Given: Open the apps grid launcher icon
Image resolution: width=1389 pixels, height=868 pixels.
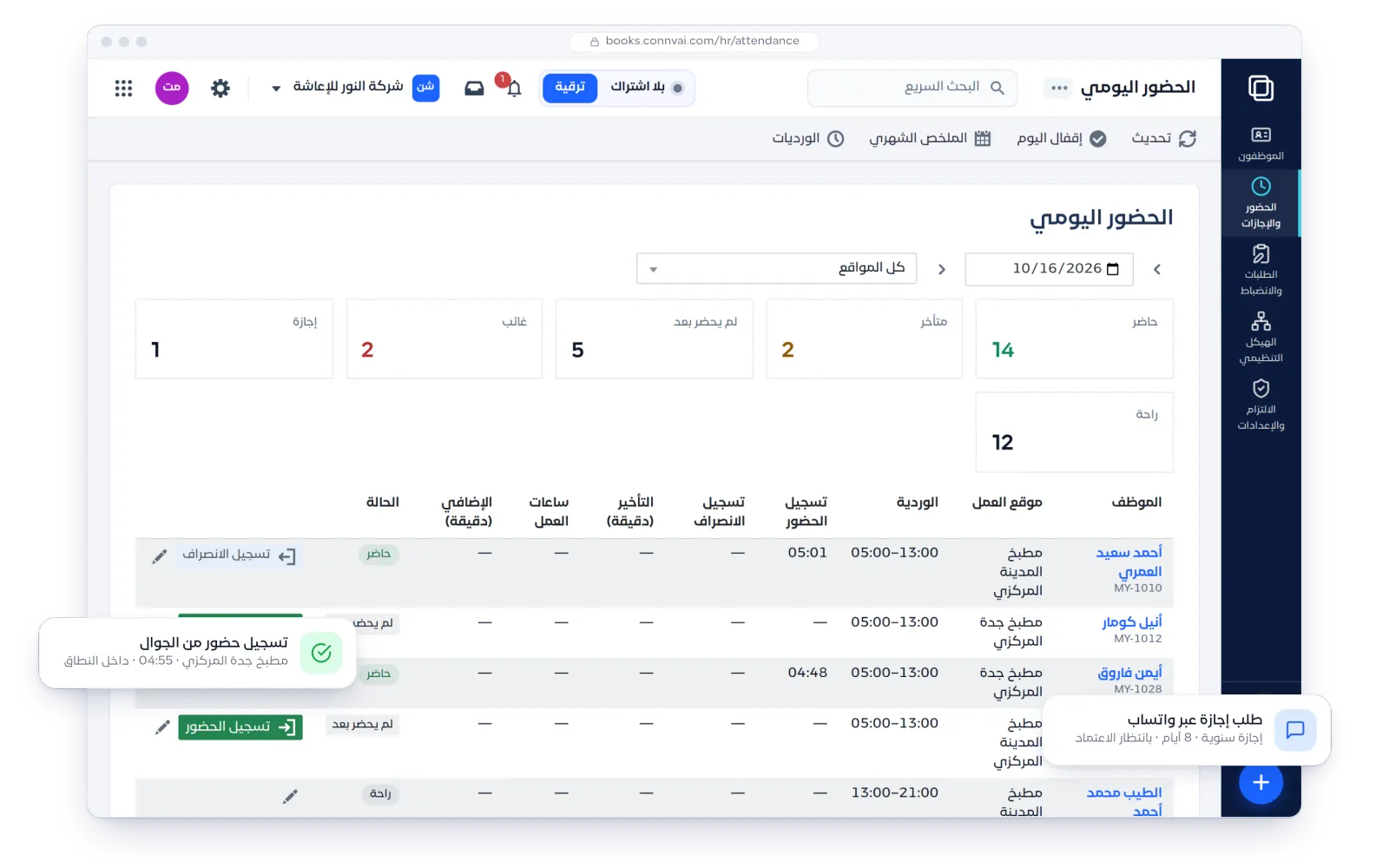Looking at the screenshot, I should click(x=123, y=88).
